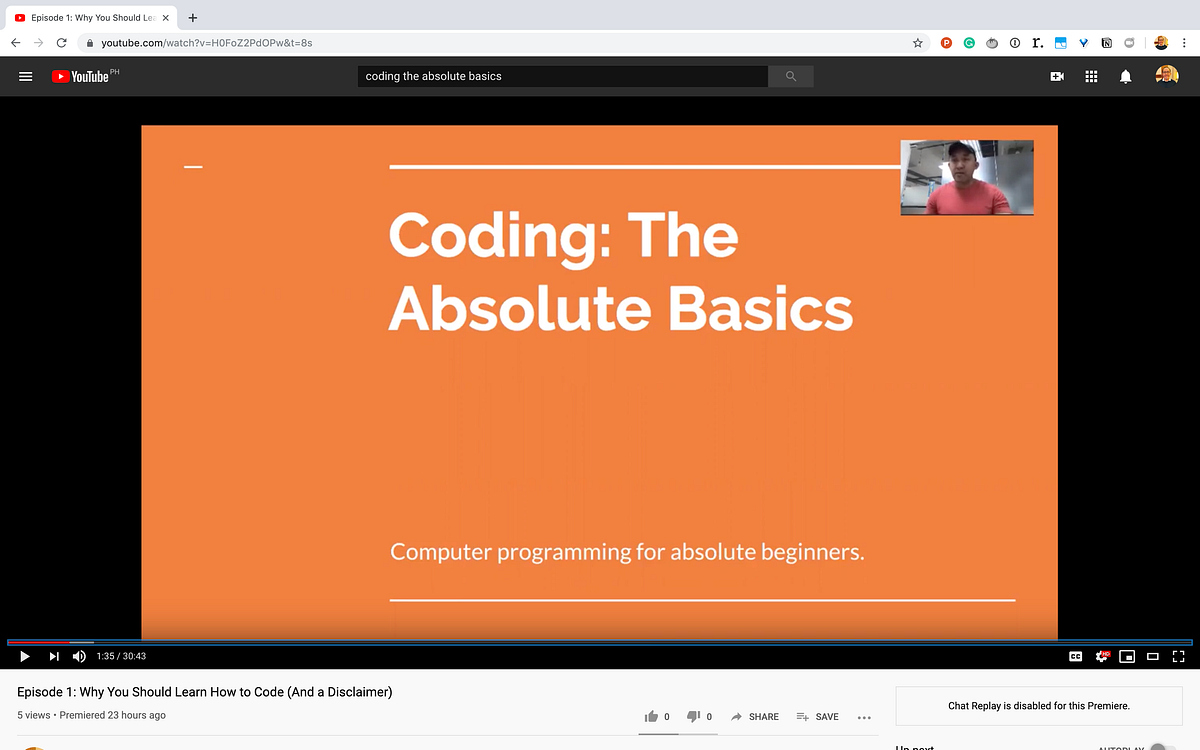1200x750 pixels.
Task: Open the Notion web clipper extension
Action: (x=1106, y=43)
